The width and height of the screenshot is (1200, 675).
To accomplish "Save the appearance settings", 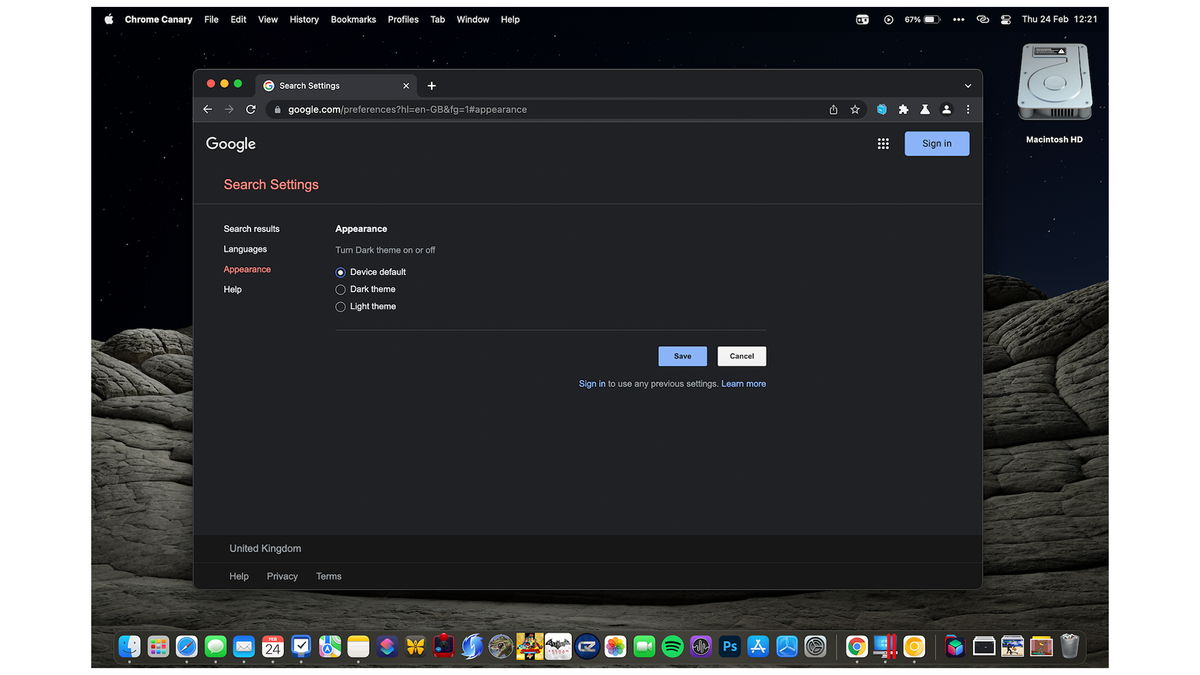I will pos(682,355).
